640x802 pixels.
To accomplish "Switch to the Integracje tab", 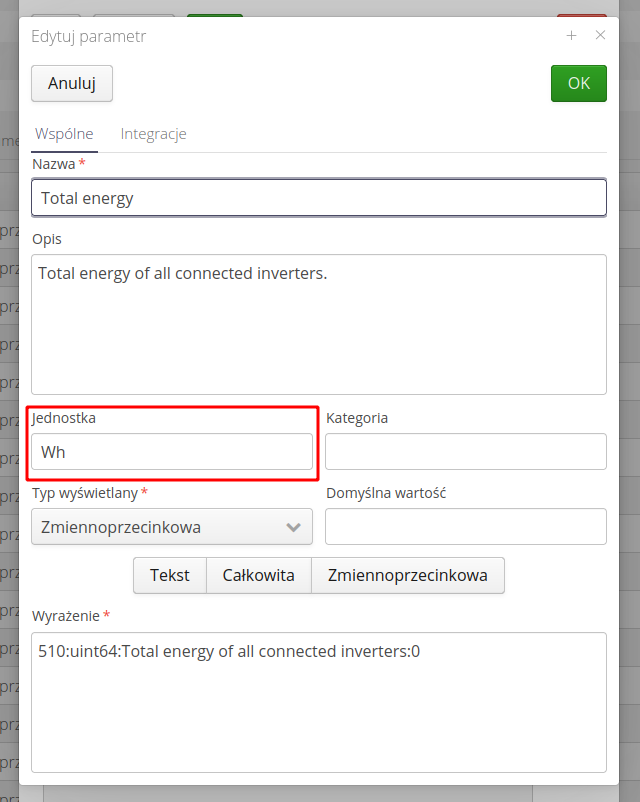I will coord(153,133).
